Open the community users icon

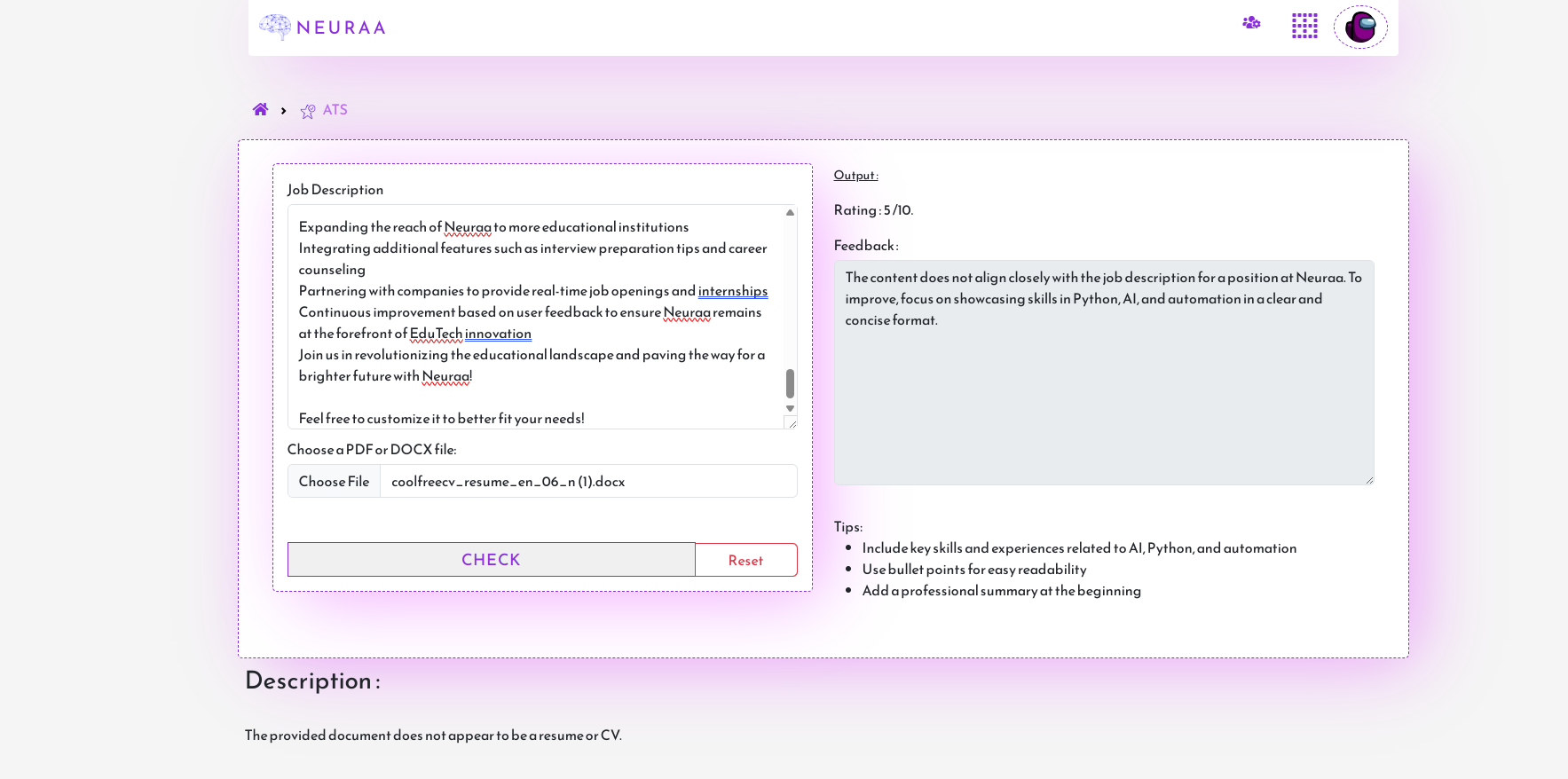(x=1251, y=23)
